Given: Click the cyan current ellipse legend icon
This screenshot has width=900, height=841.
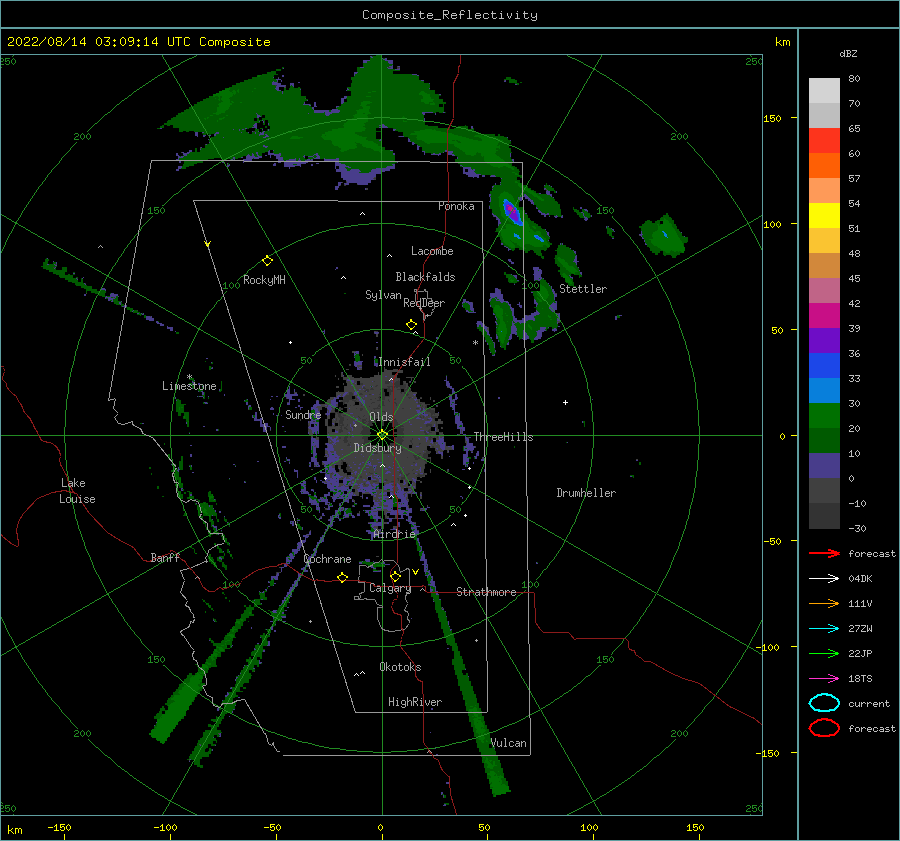Looking at the screenshot, I should pyautogui.click(x=824, y=703).
